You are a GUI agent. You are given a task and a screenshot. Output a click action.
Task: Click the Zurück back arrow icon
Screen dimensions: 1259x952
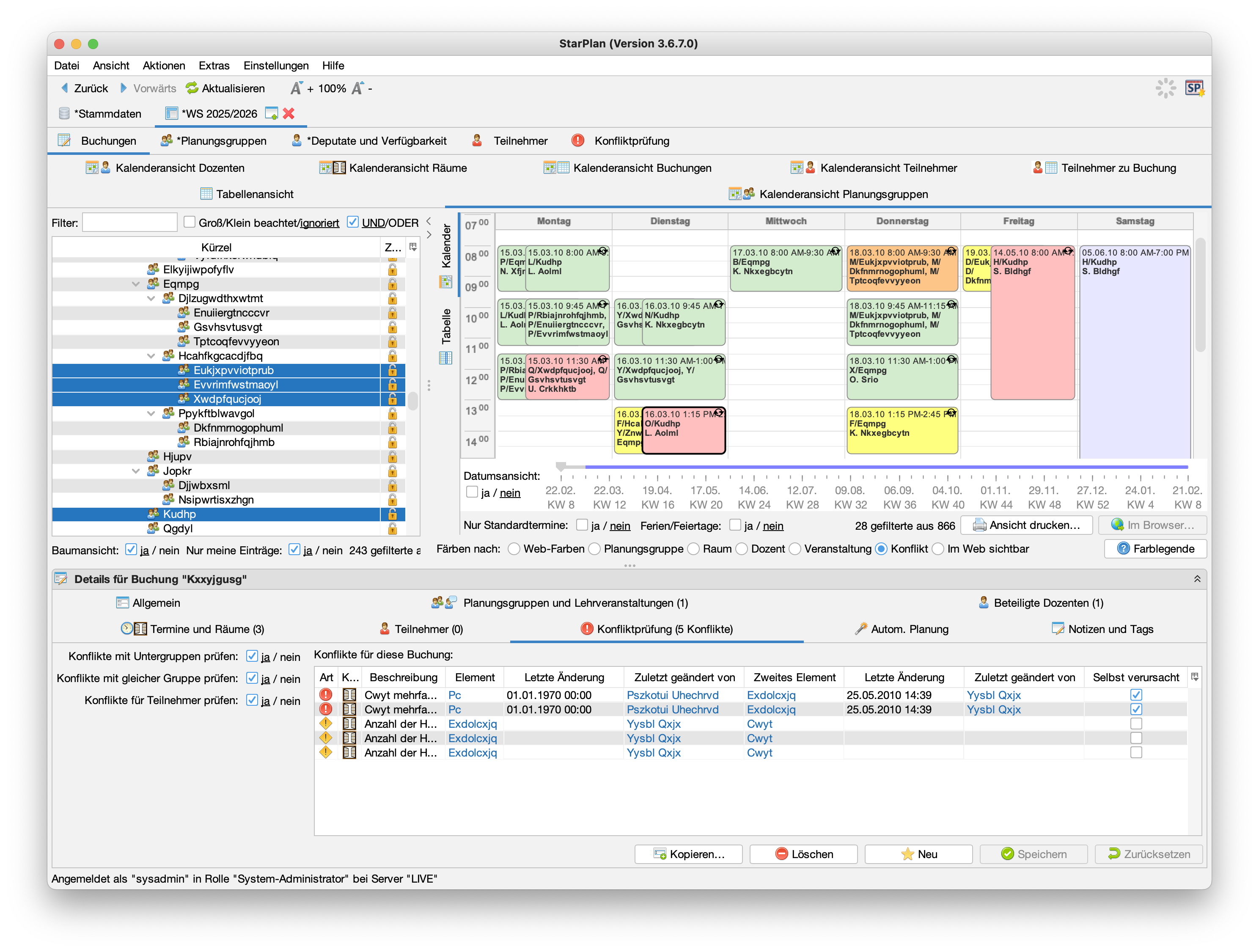point(64,88)
